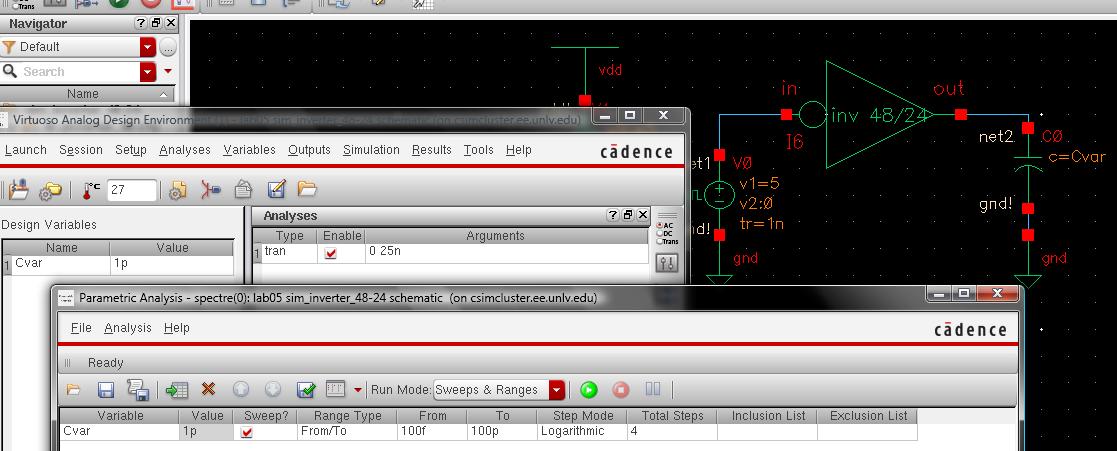Open the Outputs menu

[309, 150]
